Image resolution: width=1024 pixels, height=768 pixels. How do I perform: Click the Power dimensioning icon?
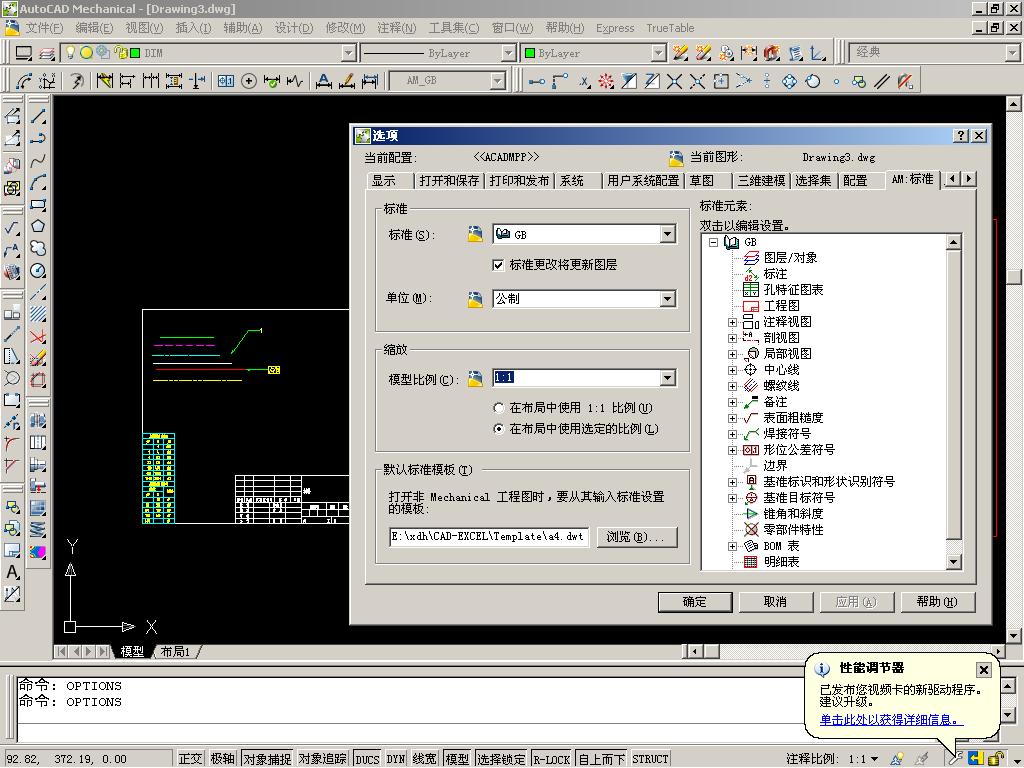104,81
